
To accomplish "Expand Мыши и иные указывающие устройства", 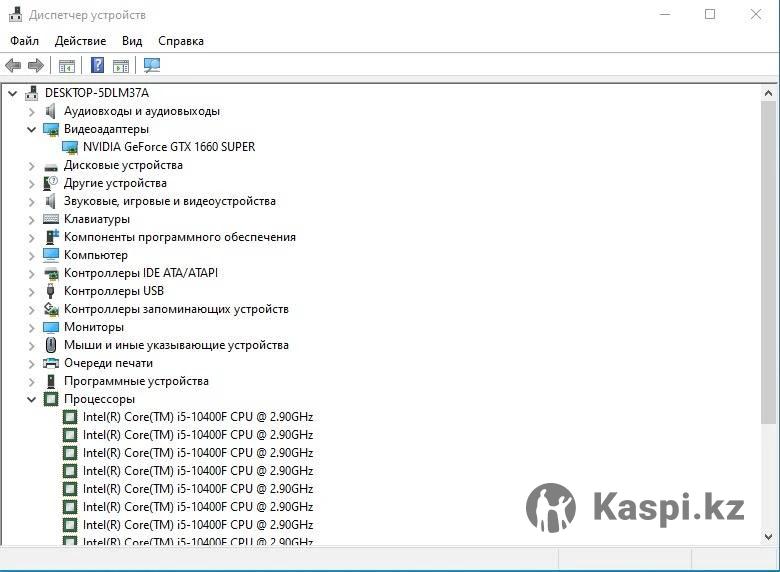I will click(x=32, y=345).
